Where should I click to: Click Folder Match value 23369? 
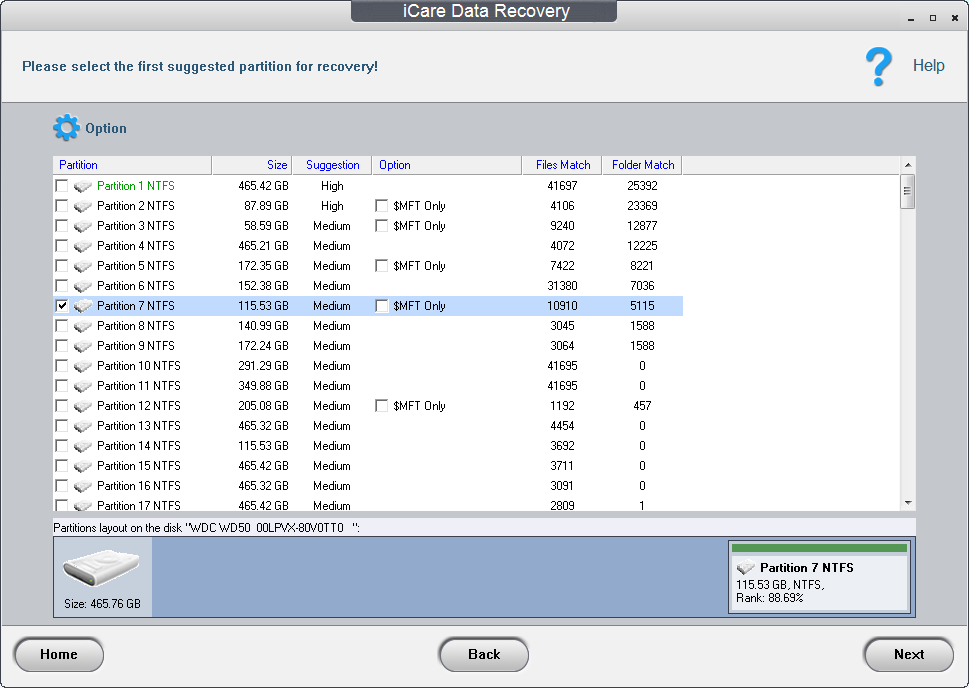click(642, 206)
